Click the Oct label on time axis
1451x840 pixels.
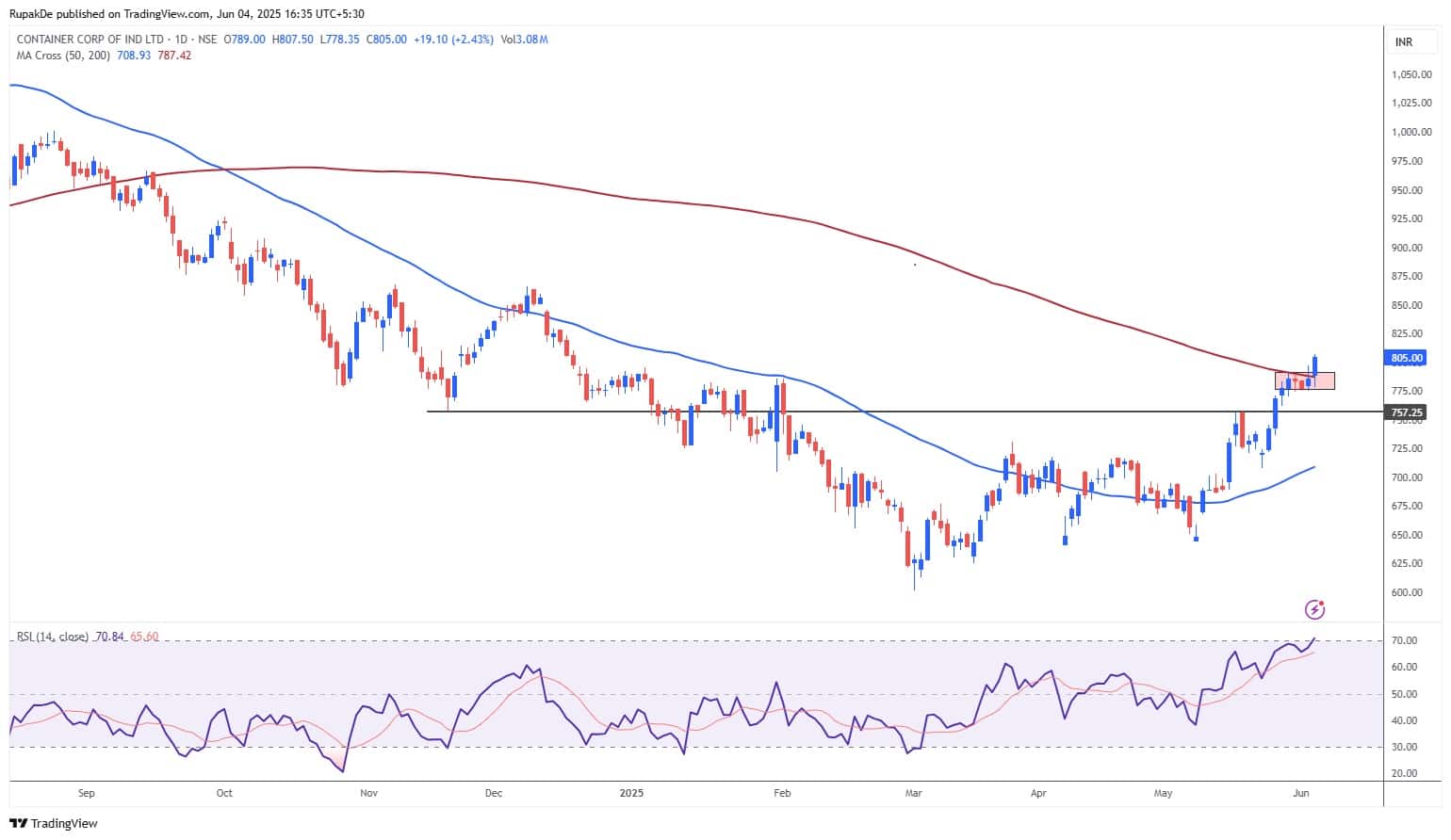(x=224, y=793)
